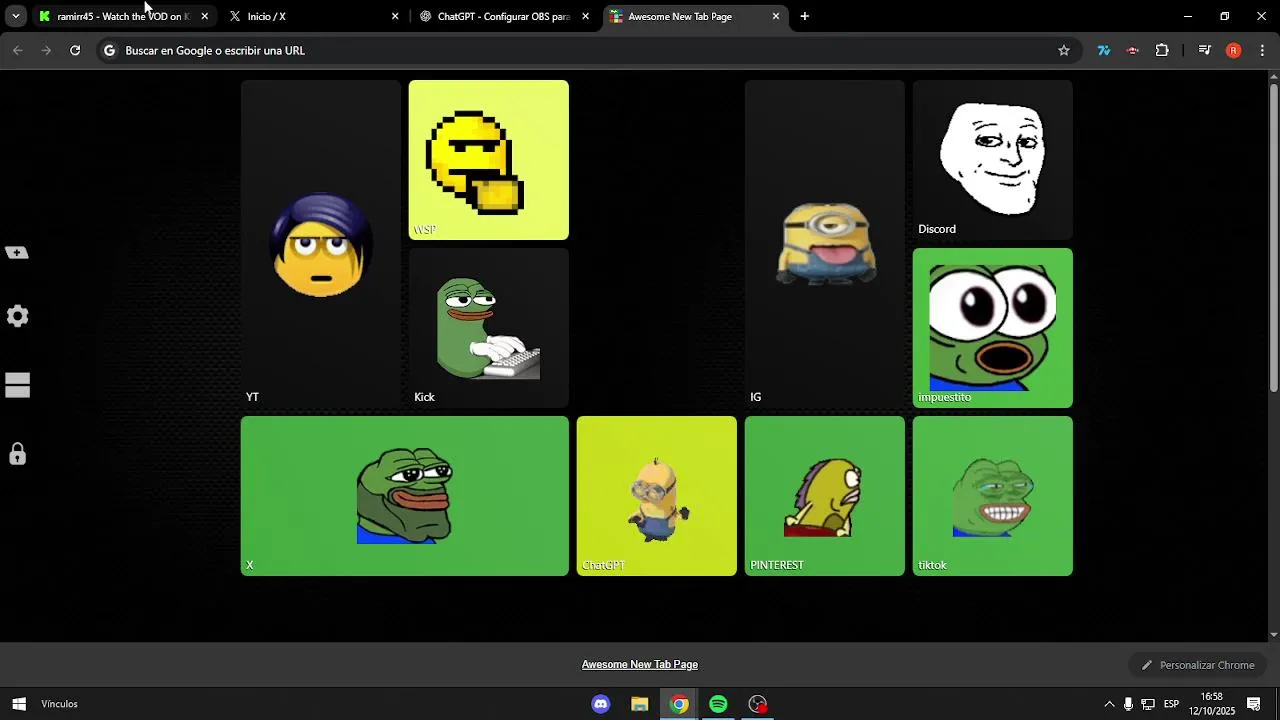This screenshot has width=1280, height=720.
Task: Reload the current page
Action: click(75, 50)
